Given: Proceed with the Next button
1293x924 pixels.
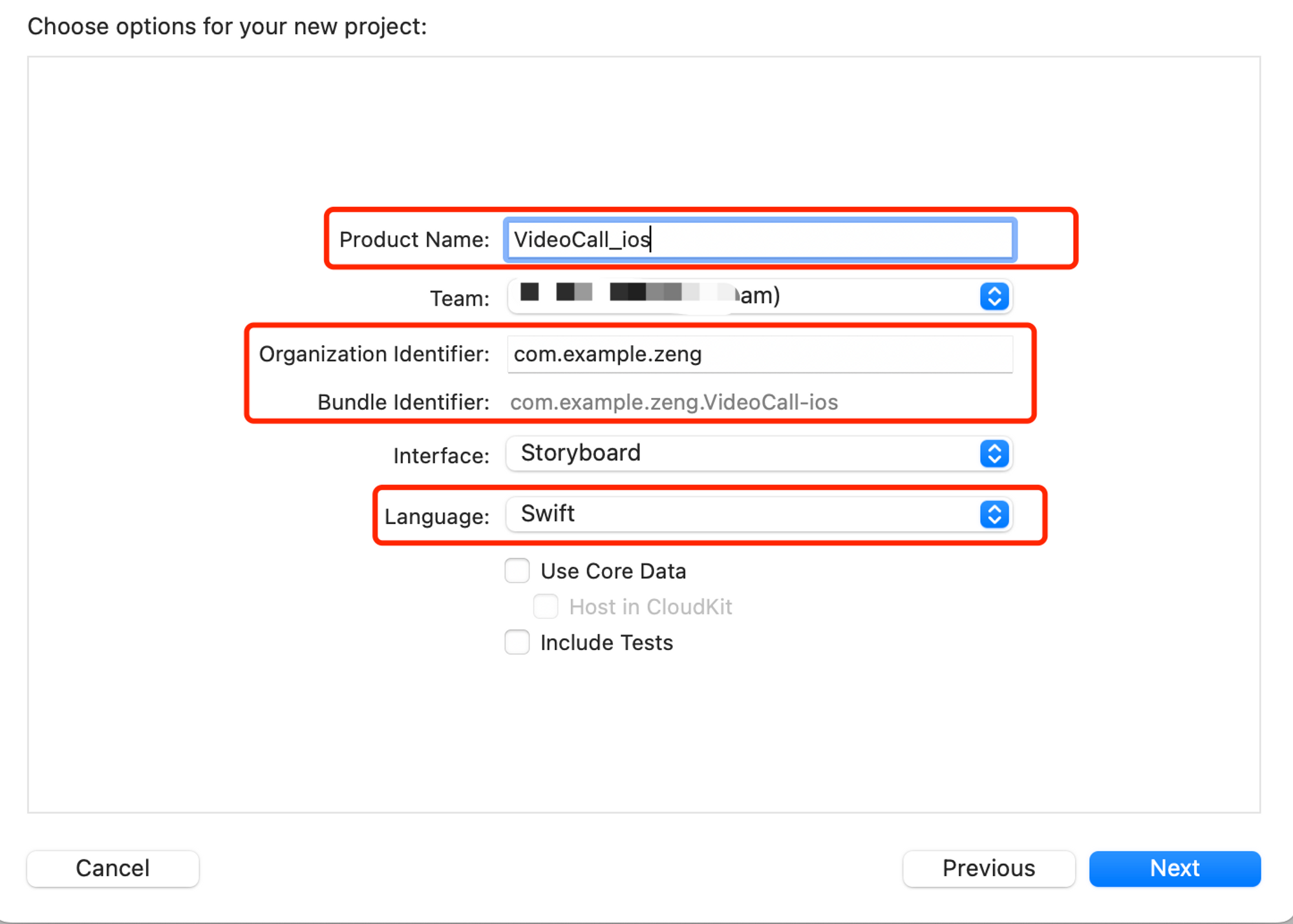Looking at the screenshot, I should point(1175,868).
